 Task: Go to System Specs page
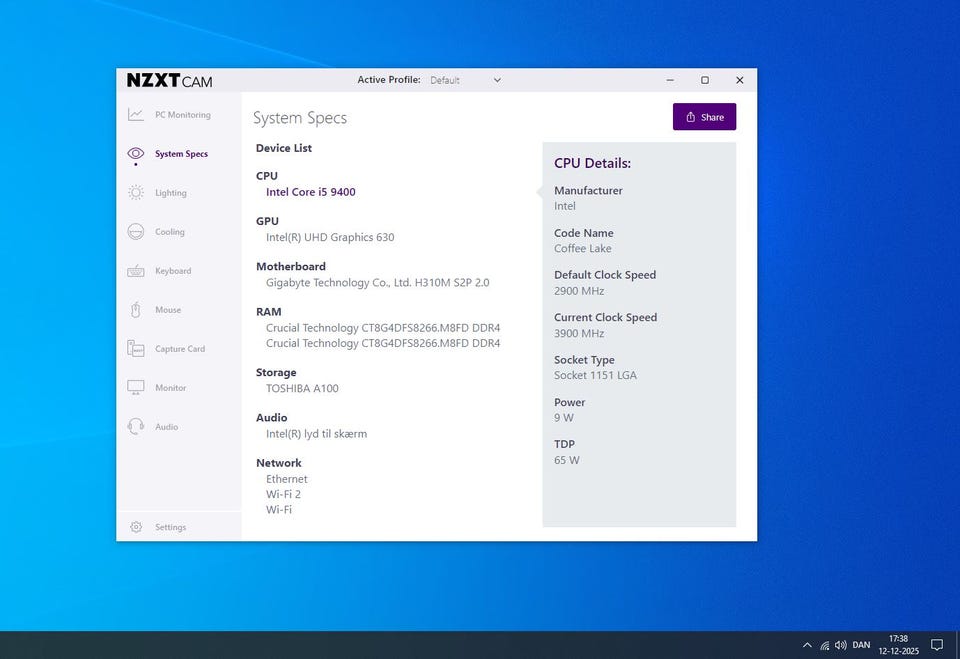(181, 154)
